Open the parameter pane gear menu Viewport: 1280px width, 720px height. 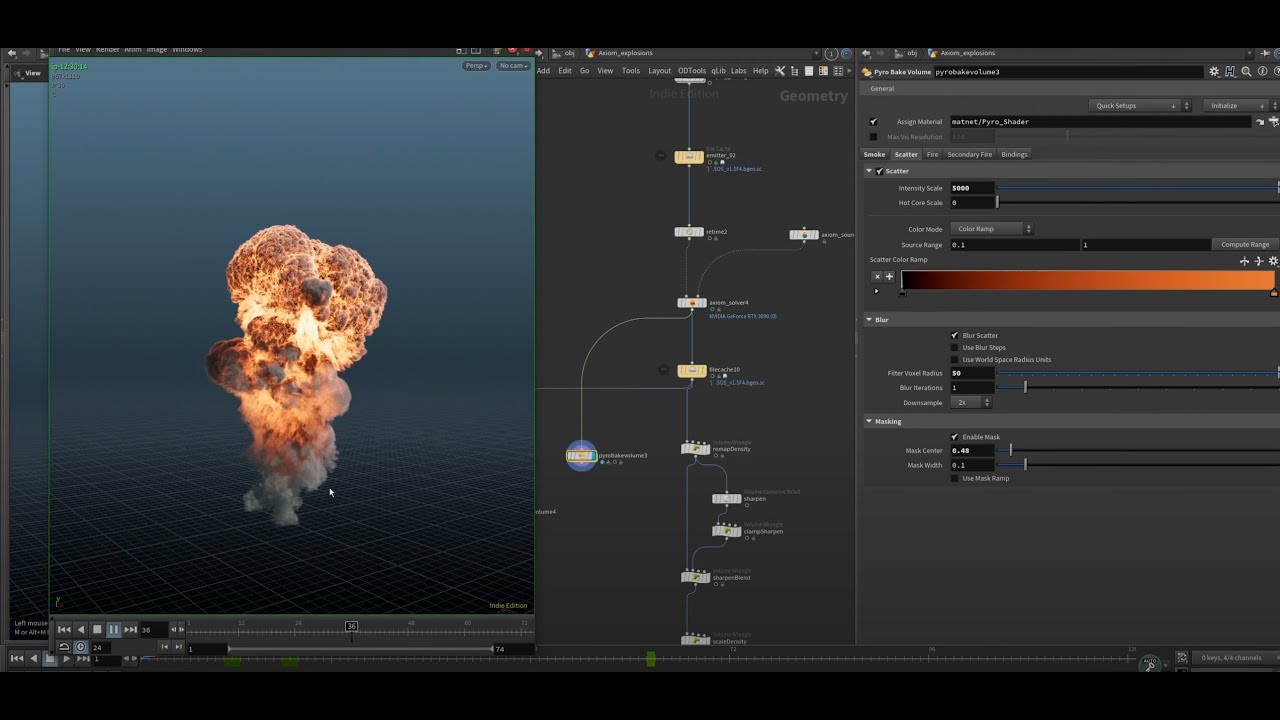coord(1214,72)
